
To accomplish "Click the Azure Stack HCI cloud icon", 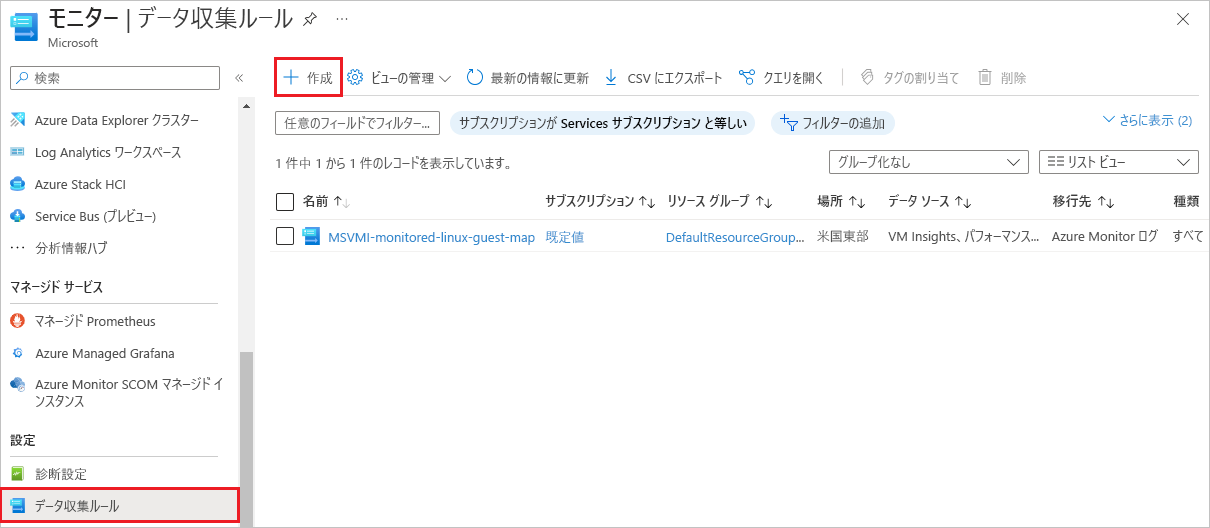I will [17, 184].
